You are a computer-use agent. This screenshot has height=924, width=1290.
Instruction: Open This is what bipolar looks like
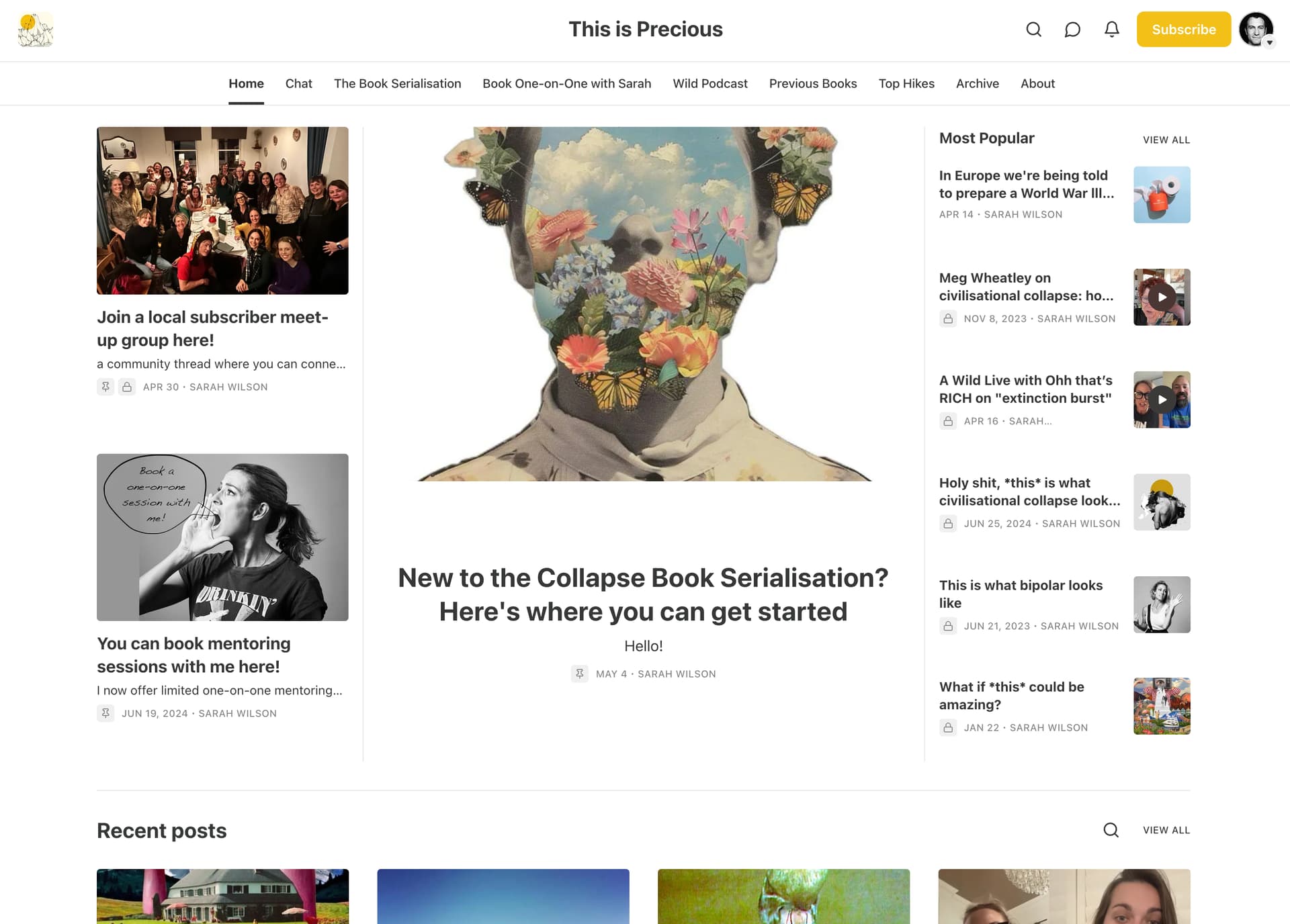[1021, 594]
